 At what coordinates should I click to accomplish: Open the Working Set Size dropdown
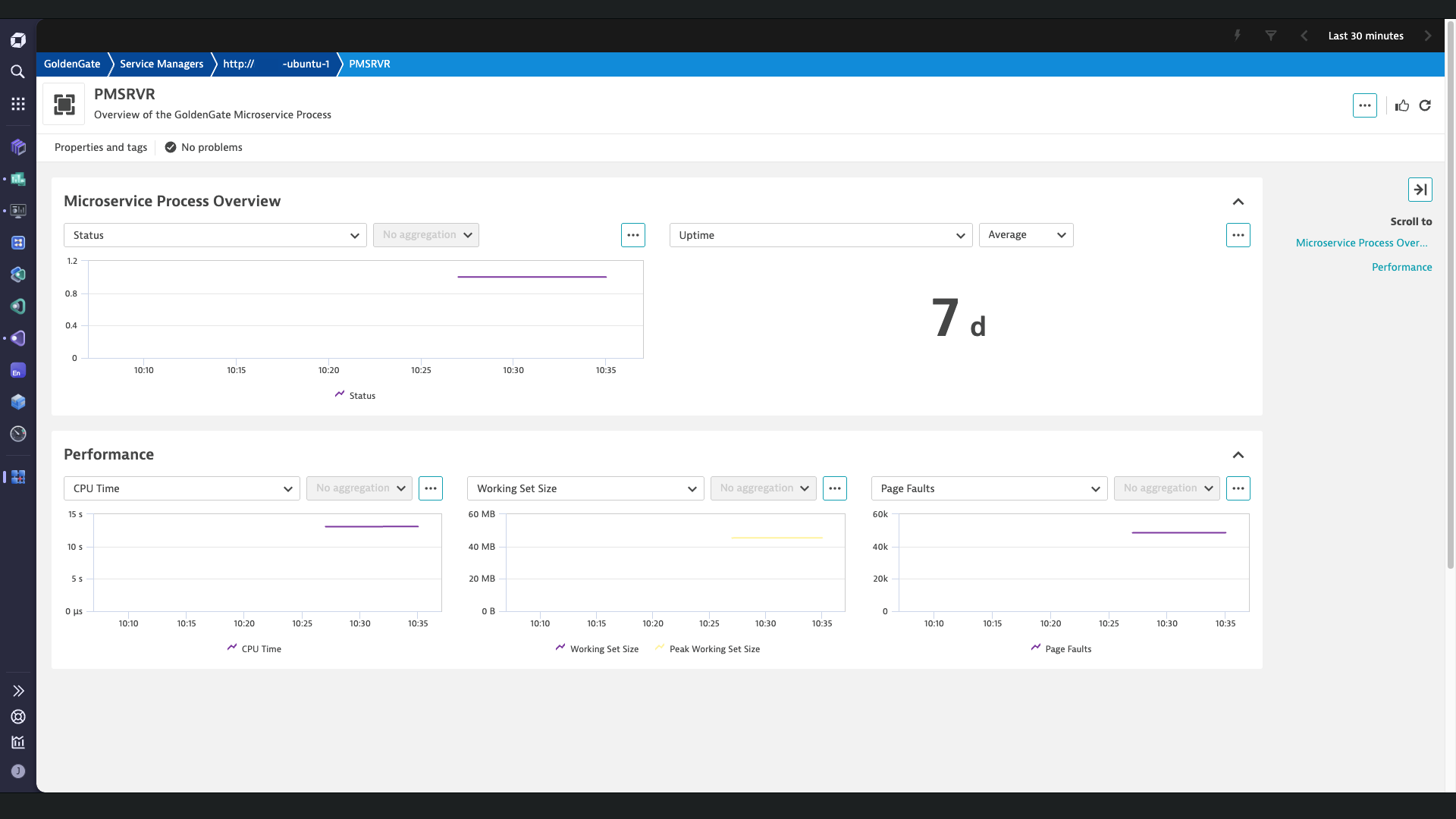pos(585,488)
